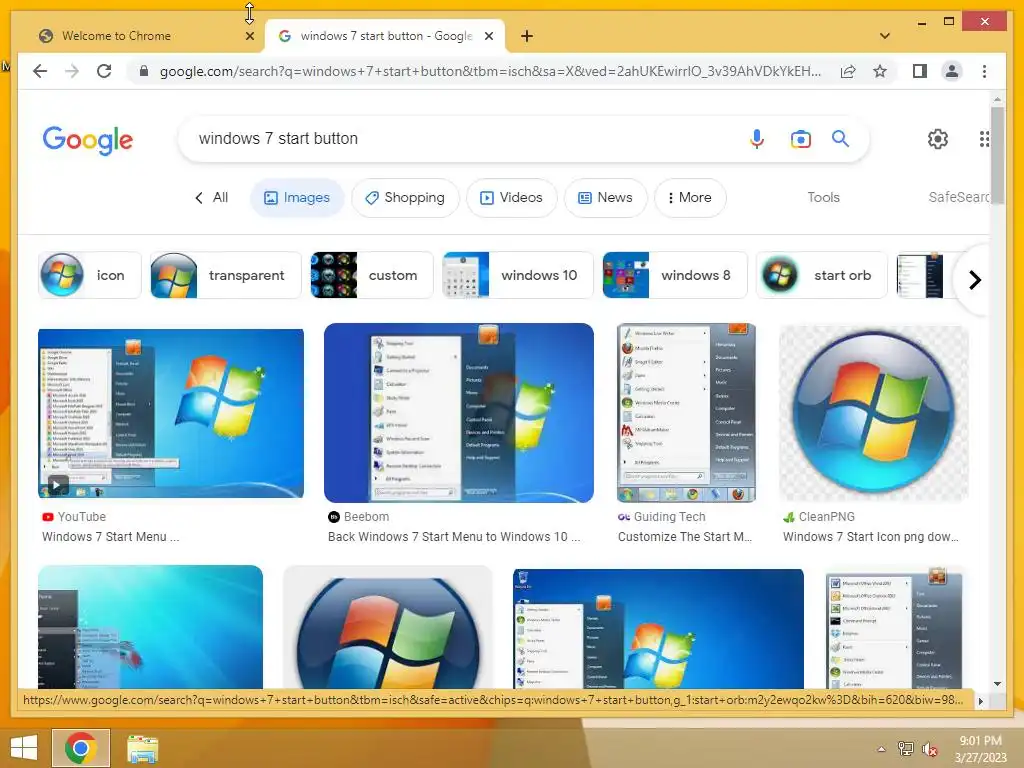Go back using the browser back arrow
Image resolution: width=1024 pixels, height=768 pixels.
click(x=40, y=71)
